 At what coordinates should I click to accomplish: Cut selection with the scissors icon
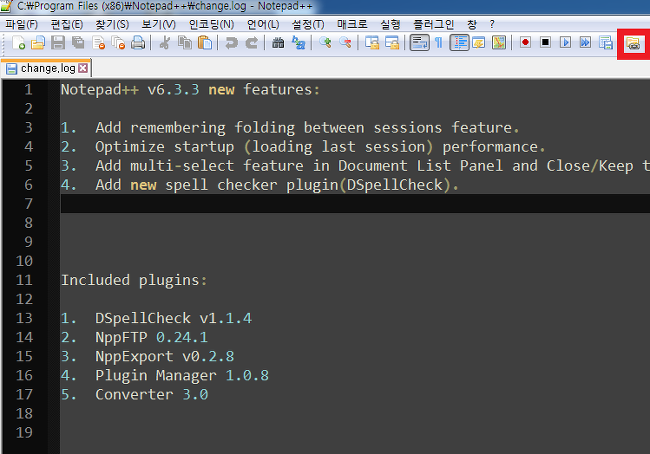[x=165, y=43]
